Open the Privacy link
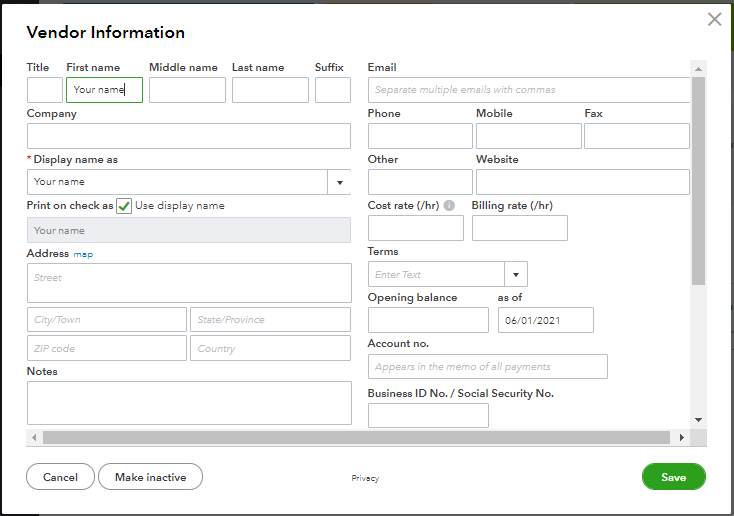734x516 pixels. (x=365, y=478)
